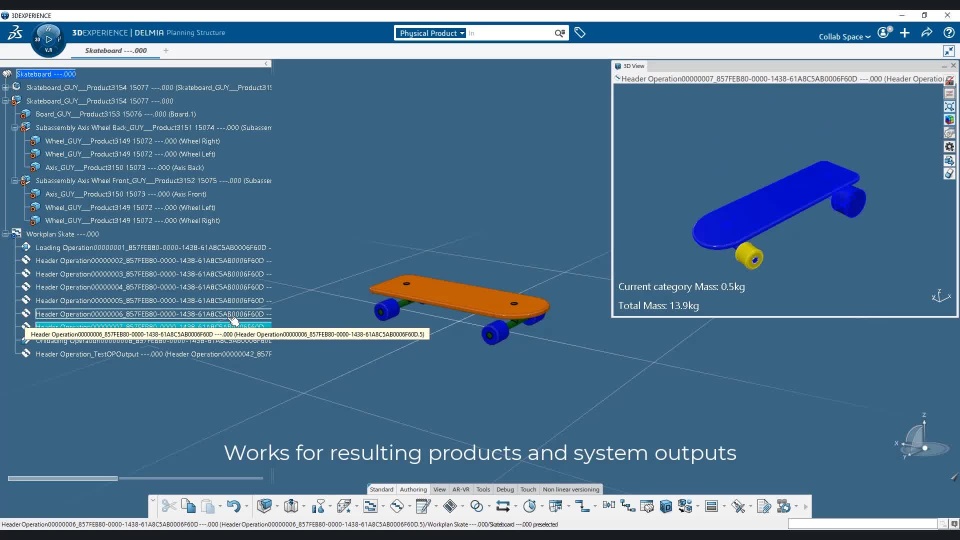Click the tools wrench icon in bottom toolbar
Screen dimensions: 960x540
(738, 506)
